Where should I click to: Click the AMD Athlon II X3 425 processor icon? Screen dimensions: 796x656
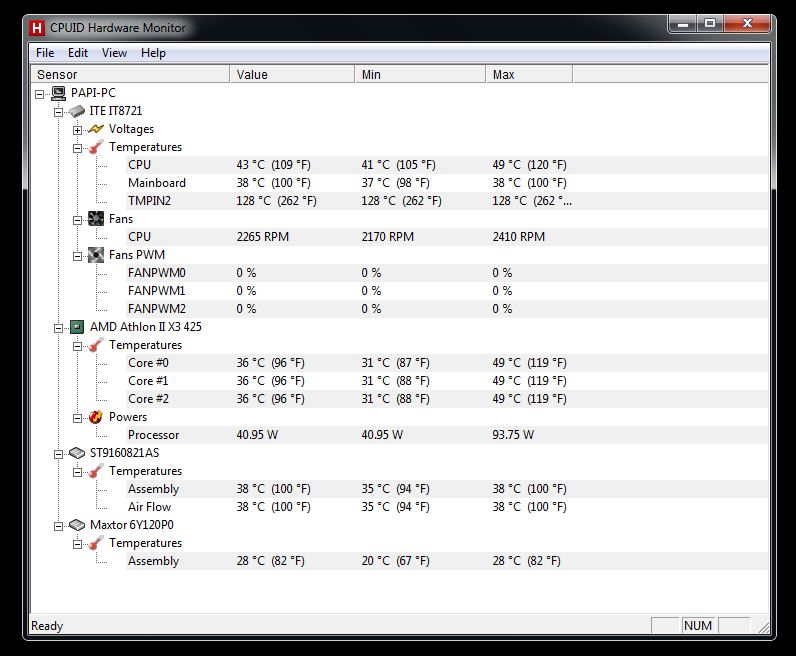77,327
